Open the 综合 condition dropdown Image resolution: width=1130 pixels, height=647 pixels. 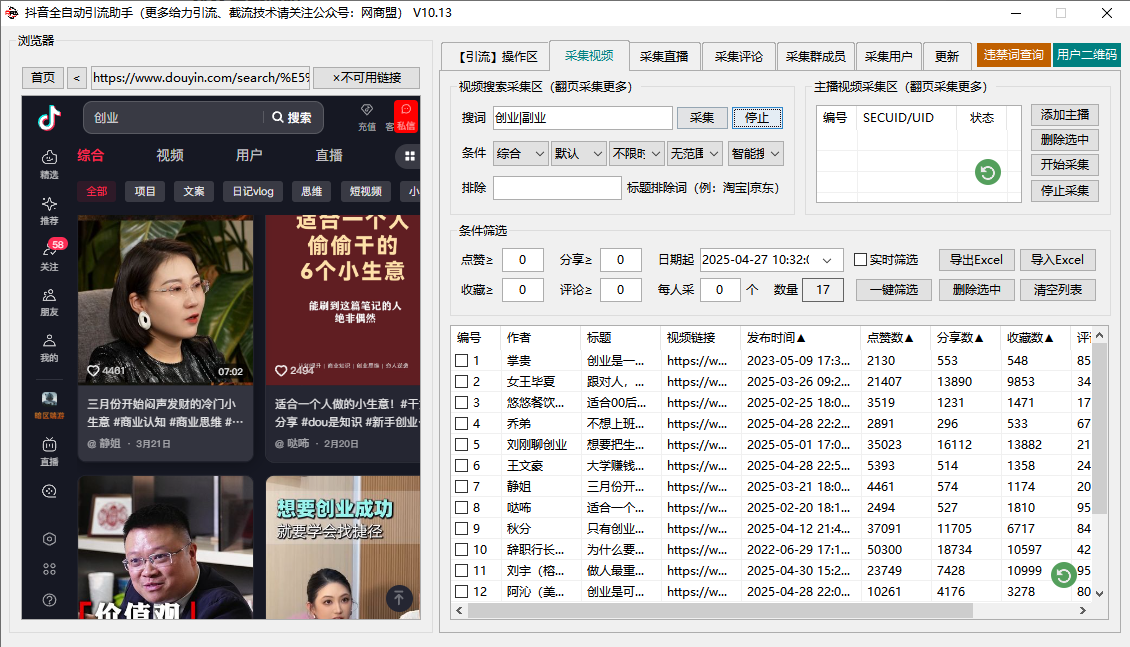[520, 153]
